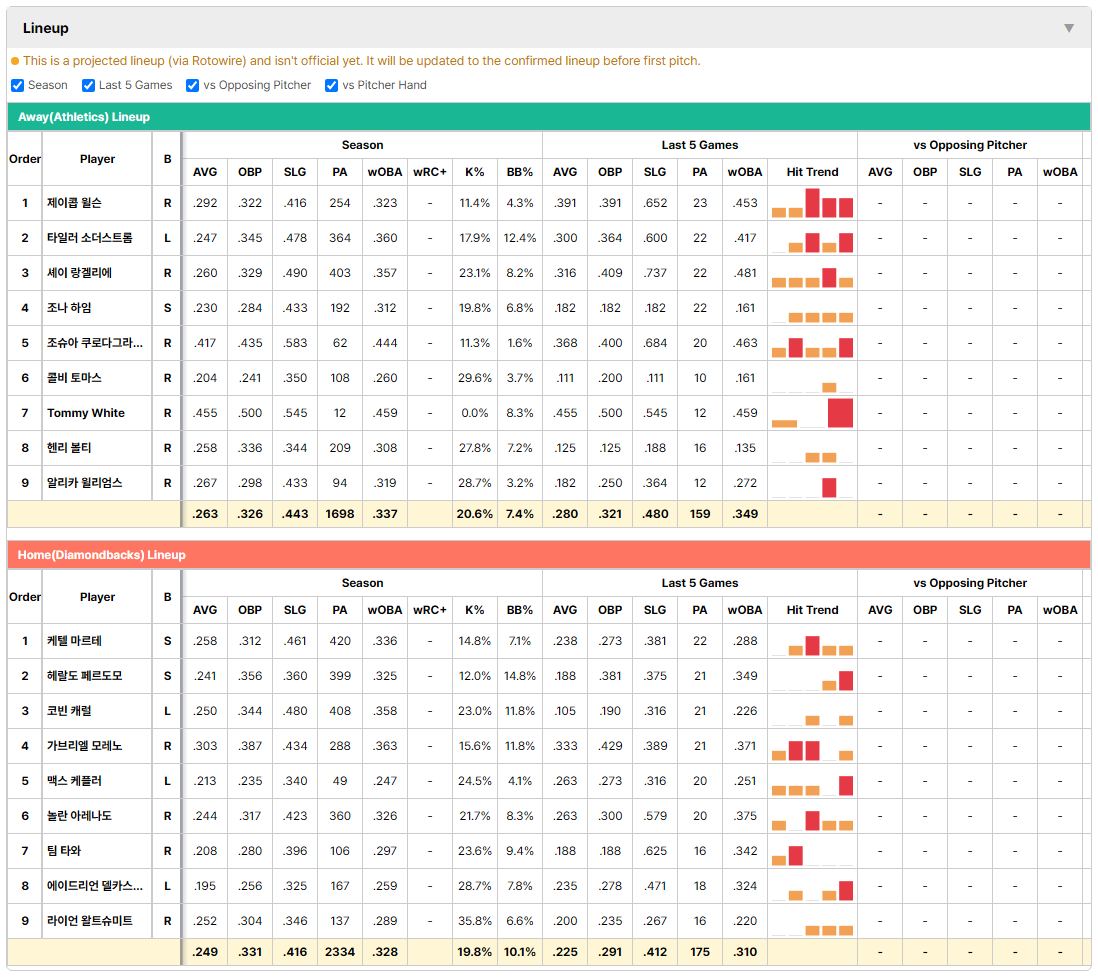Image resolution: width=1098 pixels, height=977 pixels.
Task: Click hit trend bars for 가브리엘 모레노
Action: coord(812,746)
